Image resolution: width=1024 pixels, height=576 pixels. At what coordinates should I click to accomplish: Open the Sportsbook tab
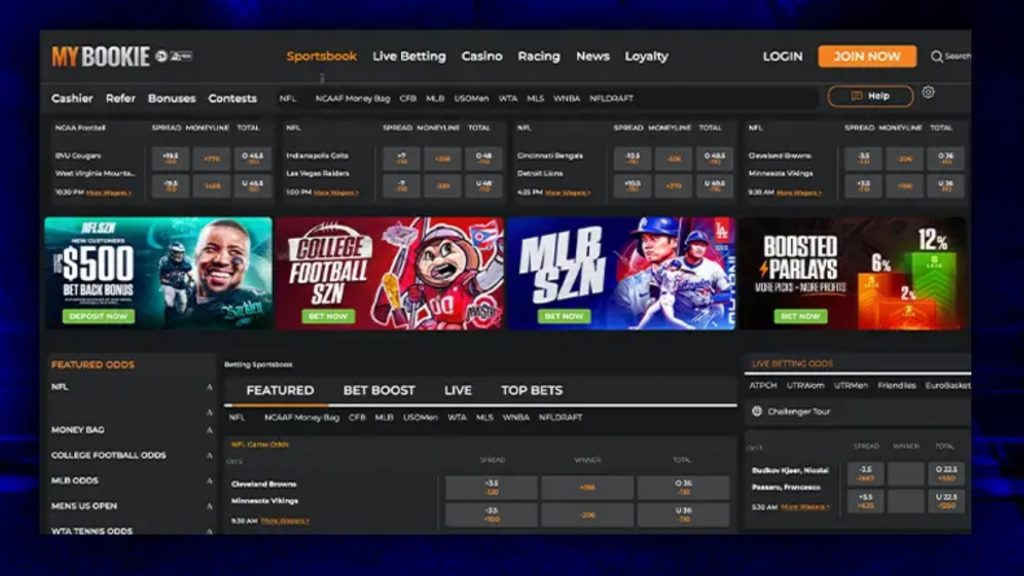[321, 56]
